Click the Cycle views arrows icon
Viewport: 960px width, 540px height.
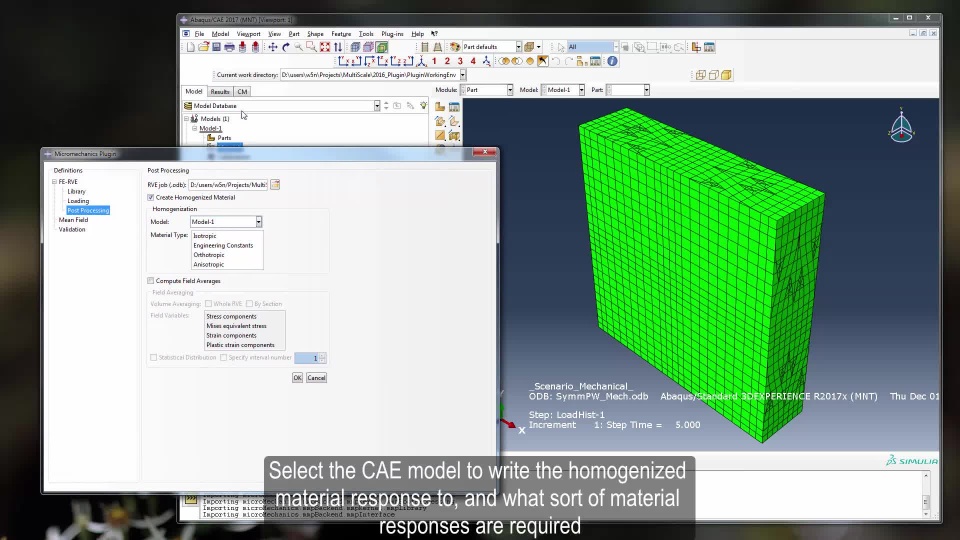(338, 47)
